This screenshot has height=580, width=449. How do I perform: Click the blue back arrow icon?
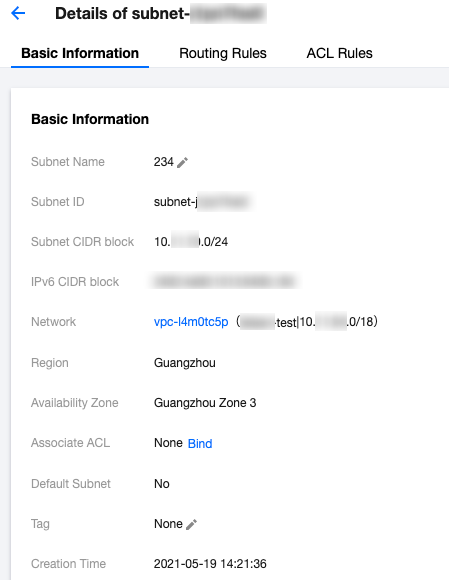click(18, 14)
